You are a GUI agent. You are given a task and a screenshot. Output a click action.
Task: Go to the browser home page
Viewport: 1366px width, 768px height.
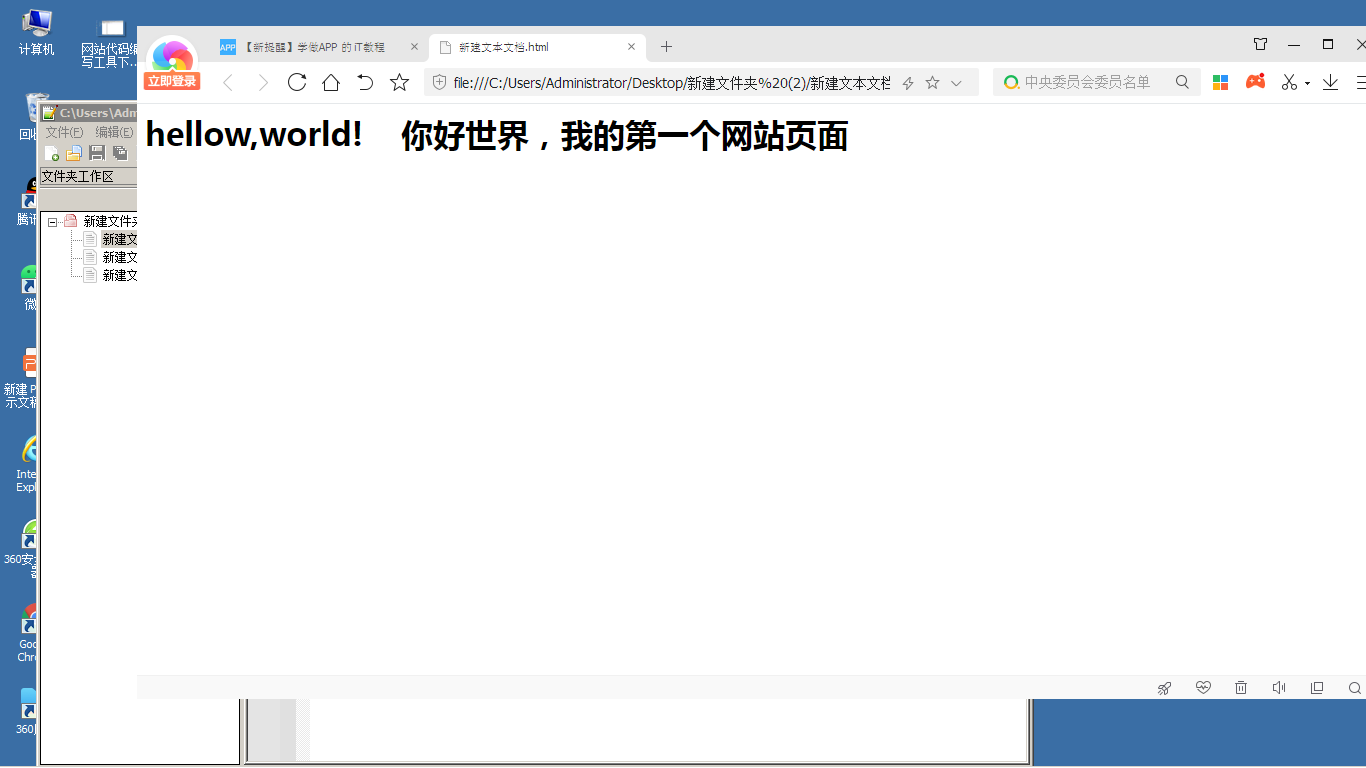pyautogui.click(x=331, y=82)
